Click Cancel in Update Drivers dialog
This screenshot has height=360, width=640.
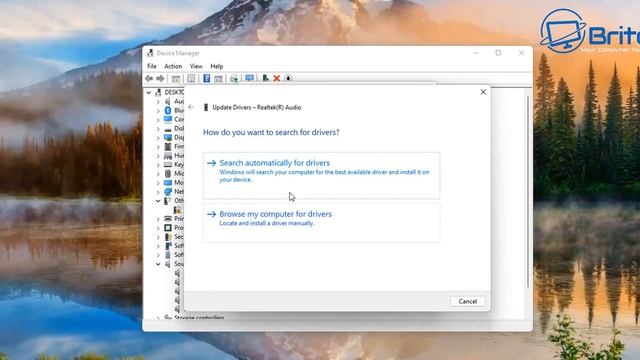[x=467, y=301]
